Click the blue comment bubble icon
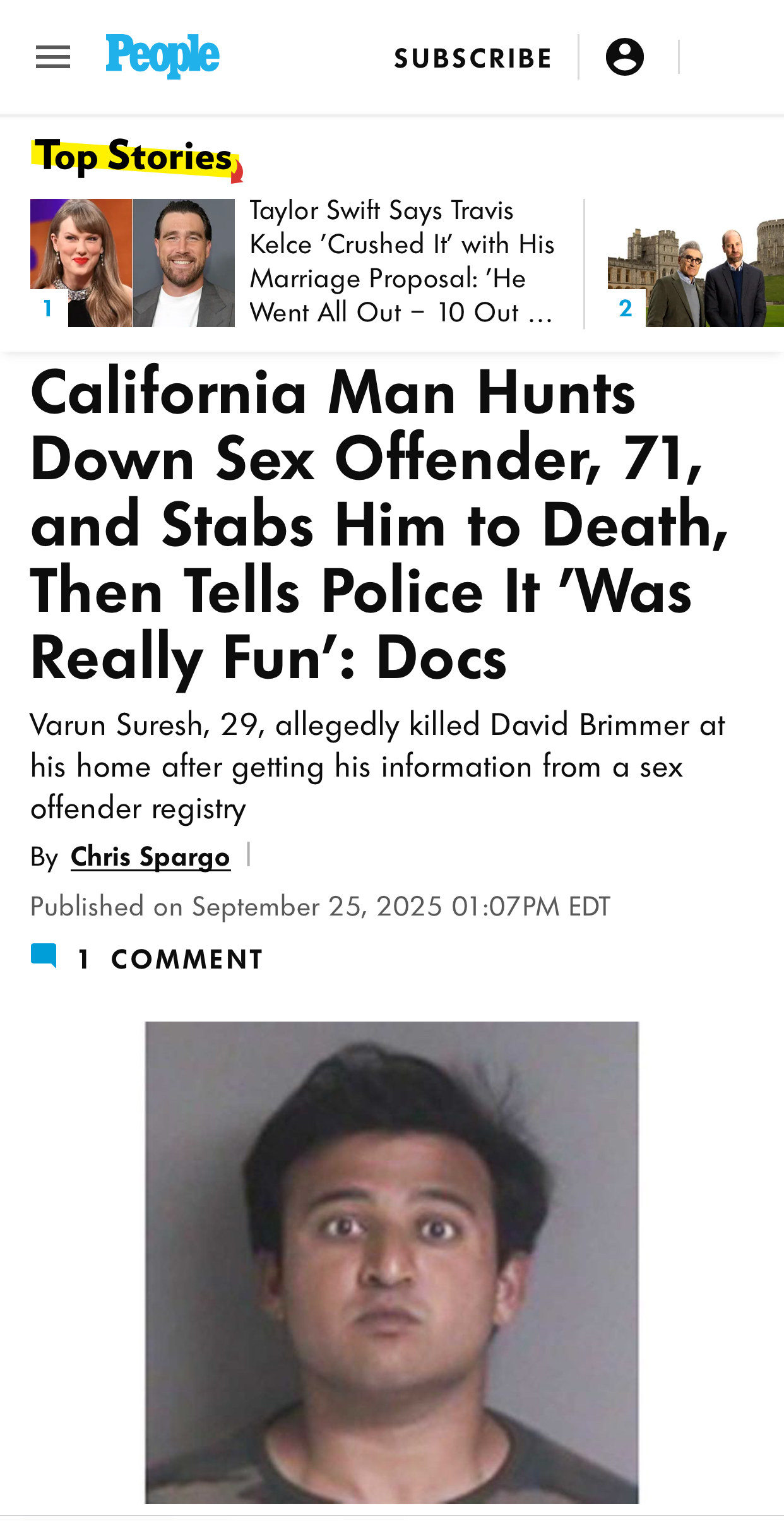The image size is (784, 1521). [x=44, y=955]
